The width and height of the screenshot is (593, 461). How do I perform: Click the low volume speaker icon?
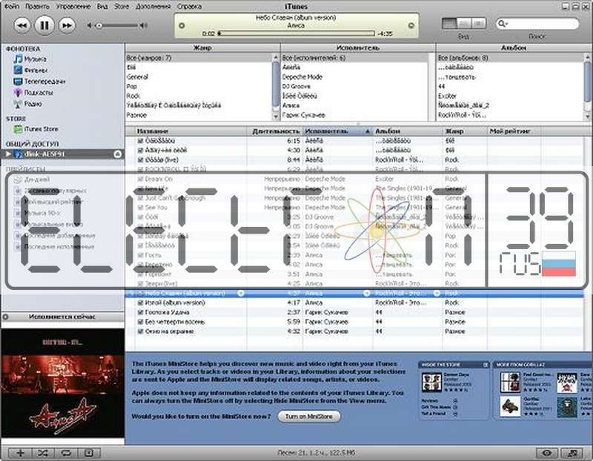pyautogui.click(x=90, y=25)
